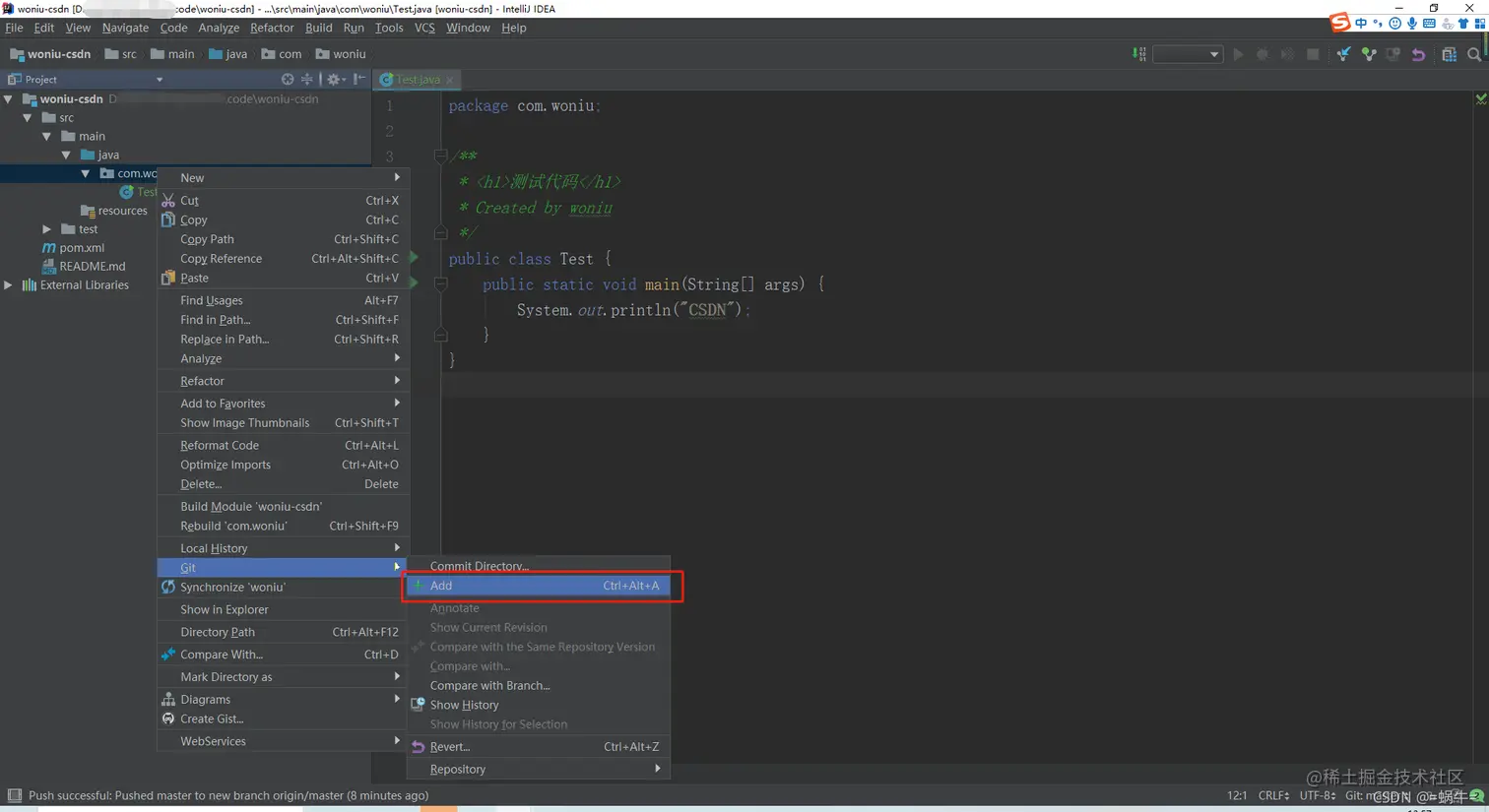The width and height of the screenshot is (1489, 812).
Task: Collapse the src folder
Action: tap(28, 117)
